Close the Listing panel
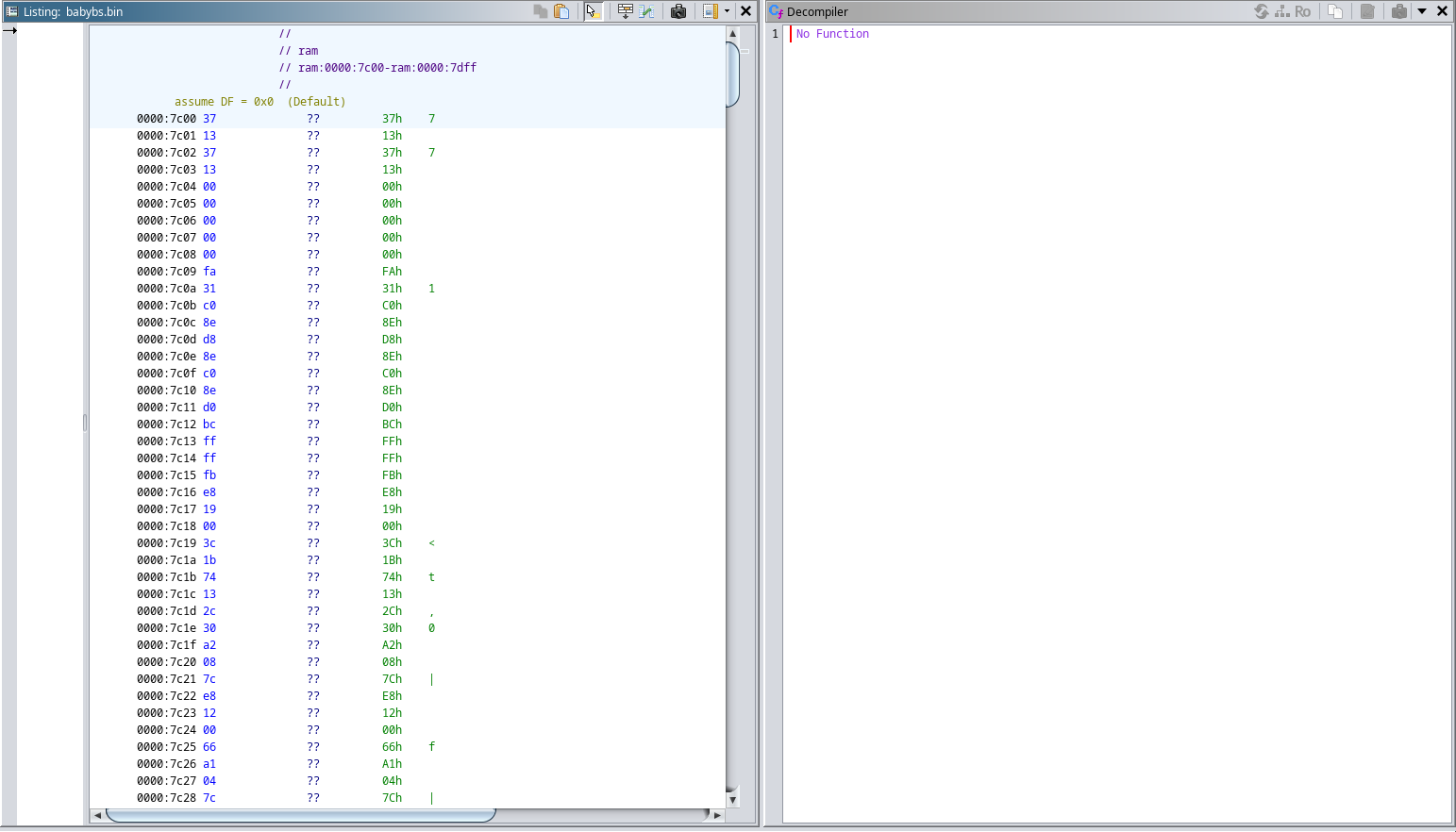This screenshot has height=832, width=1456. 745,11
